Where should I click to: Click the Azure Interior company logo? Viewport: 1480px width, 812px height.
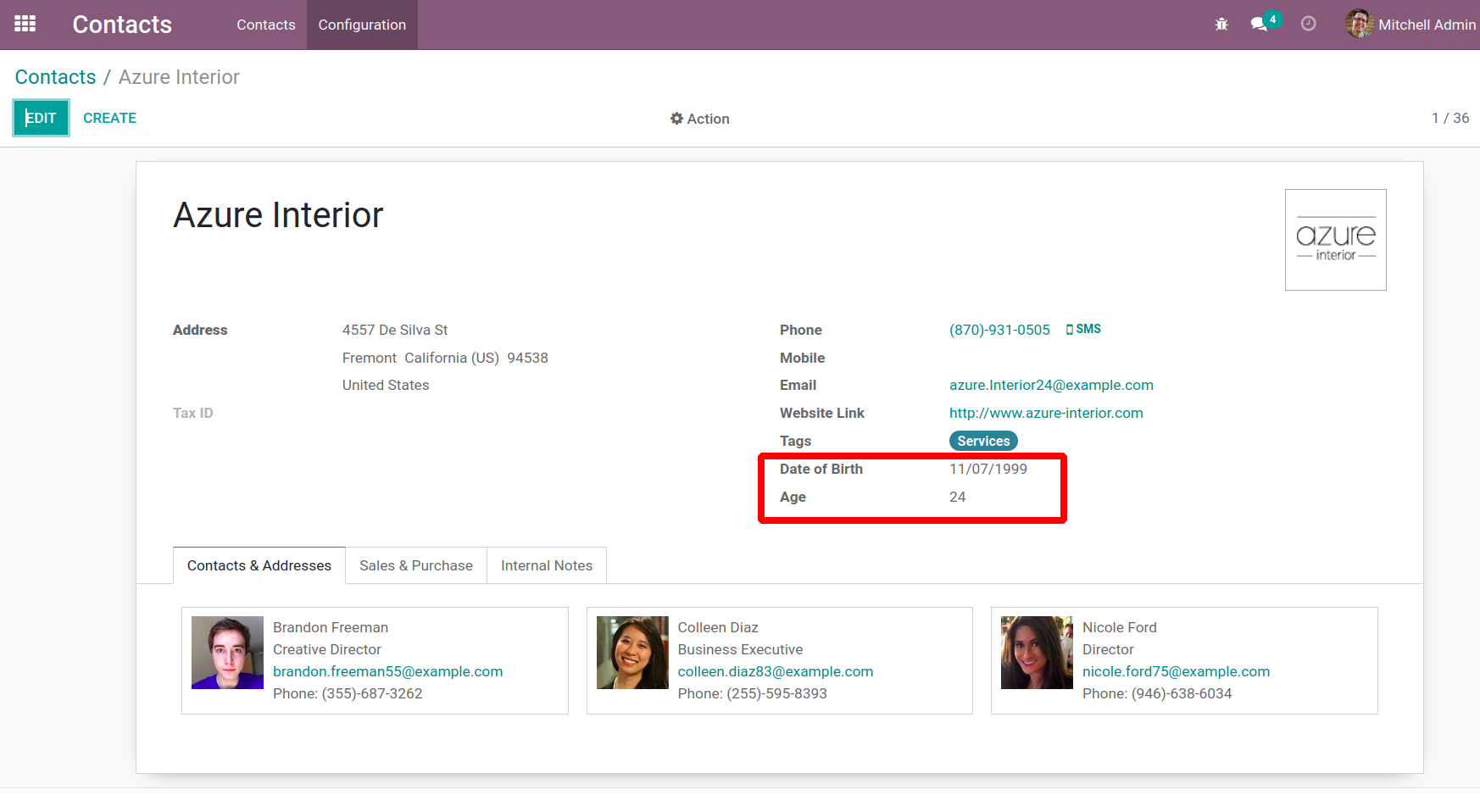click(1335, 240)
